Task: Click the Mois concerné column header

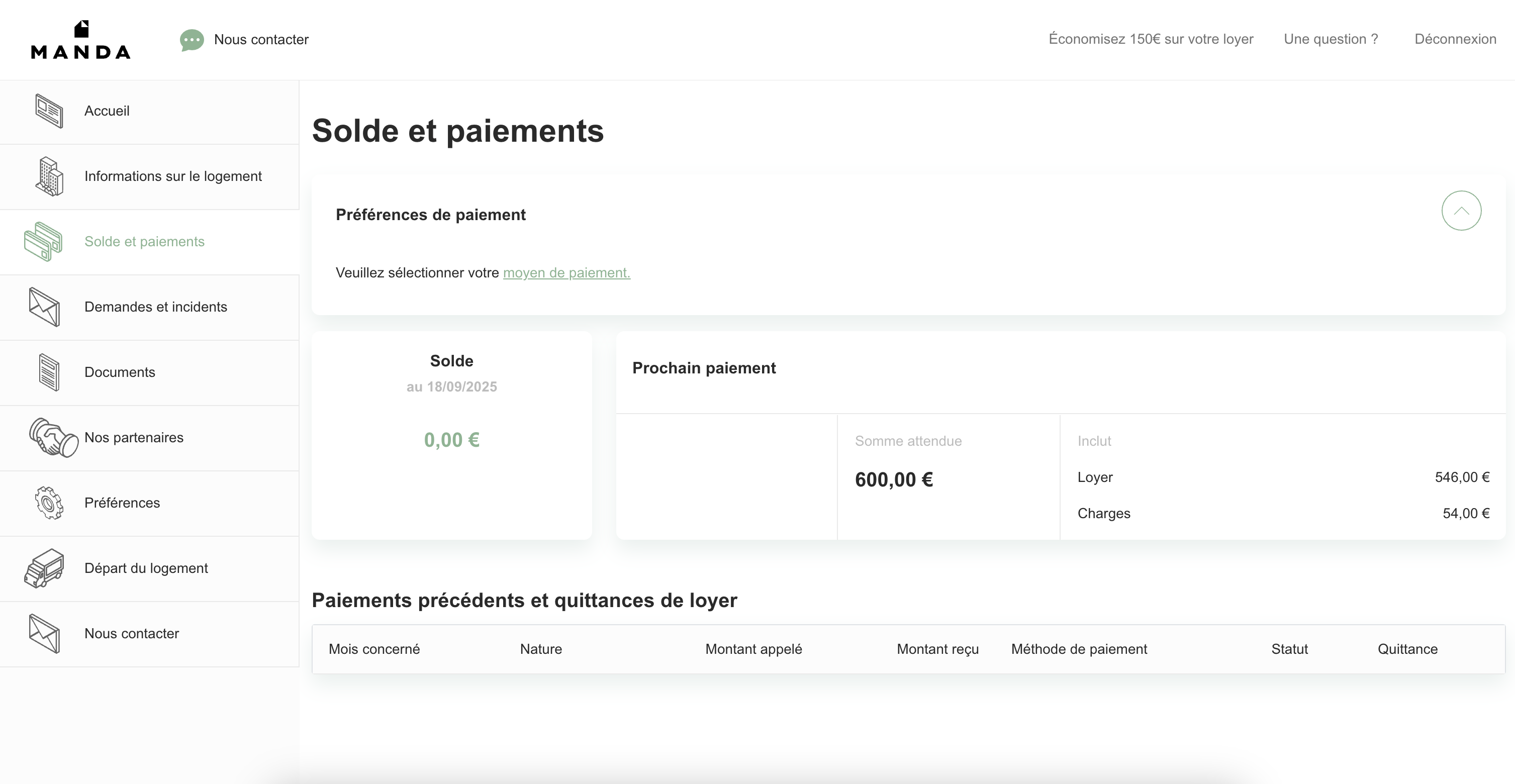Action: [374, 649]
